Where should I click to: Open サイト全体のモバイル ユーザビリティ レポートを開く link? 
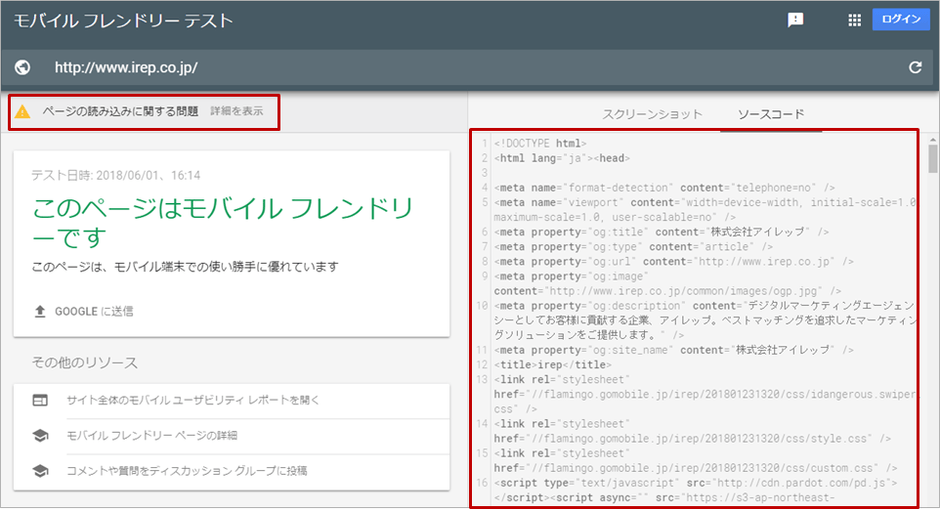tap(193, 400)
